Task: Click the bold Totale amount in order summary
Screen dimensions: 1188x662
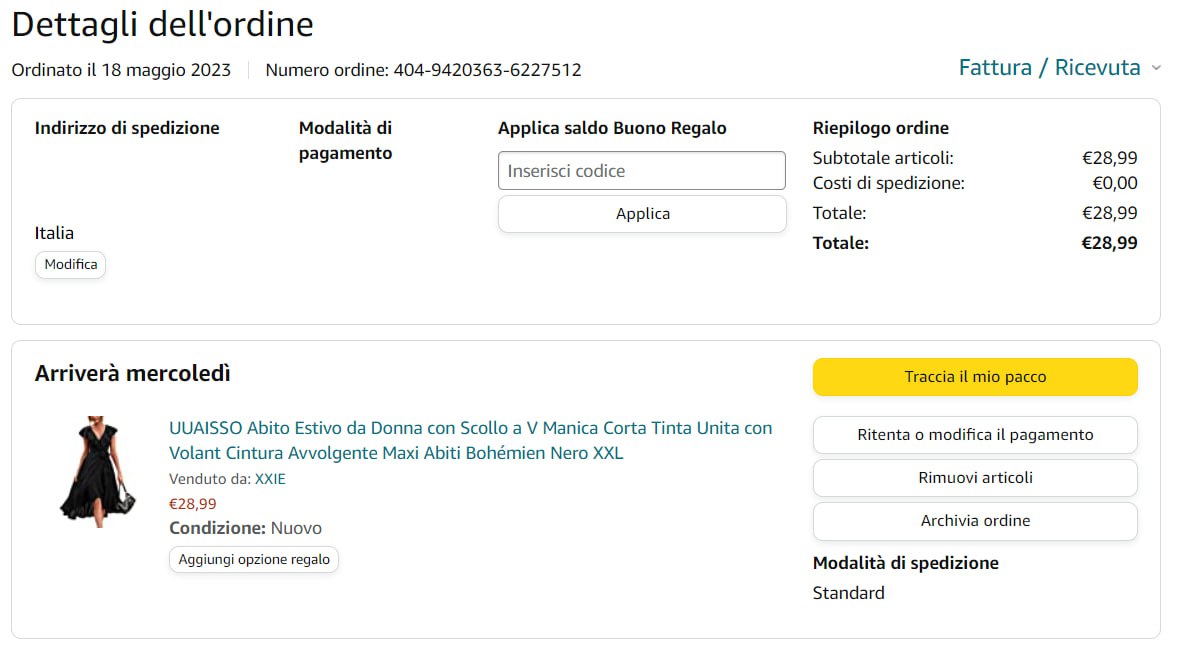Action: tap(1109, 243)
